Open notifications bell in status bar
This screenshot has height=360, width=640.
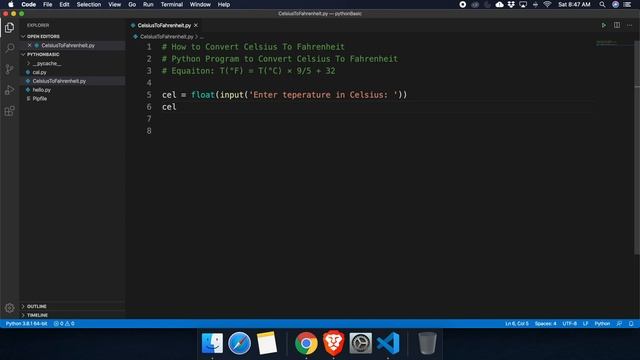tap(631, 323)
